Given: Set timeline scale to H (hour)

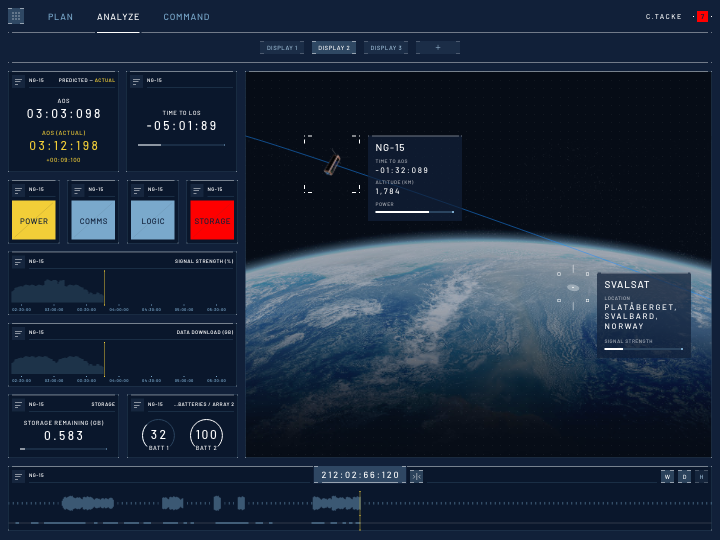Looking at the screenshot, I should (701, 477).
